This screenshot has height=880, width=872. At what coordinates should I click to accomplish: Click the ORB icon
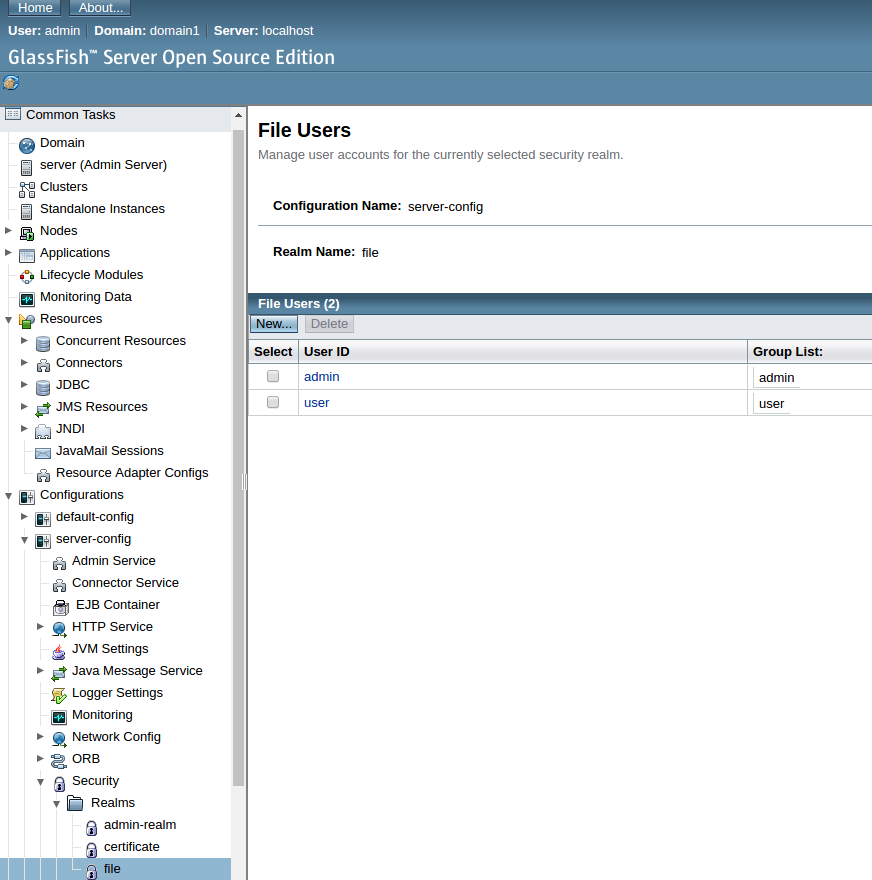pyautogui.click(x=58, y=762)
